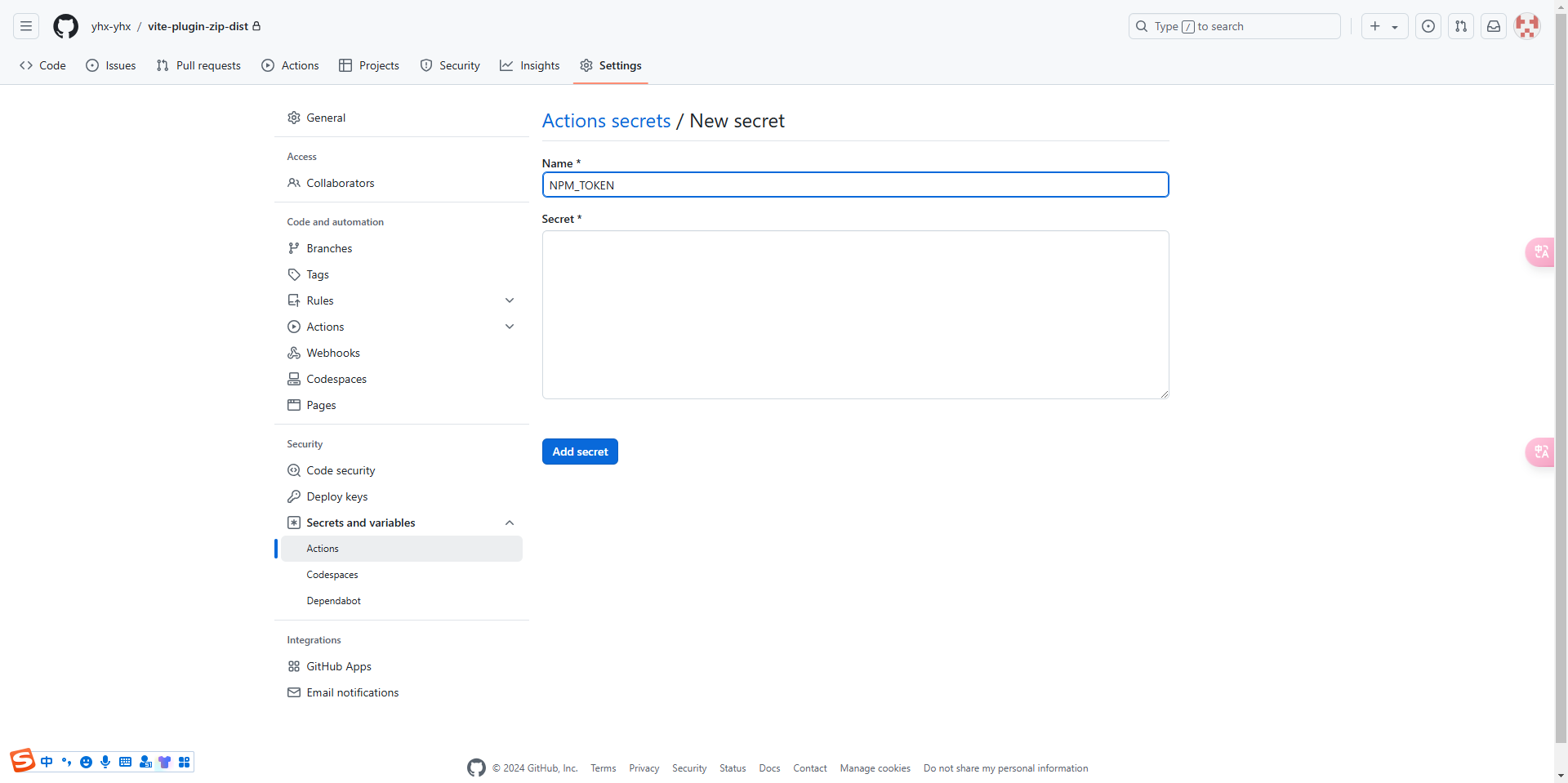Click the user avatar in header
The image size is (1568, 783).
coord(1526,26)
